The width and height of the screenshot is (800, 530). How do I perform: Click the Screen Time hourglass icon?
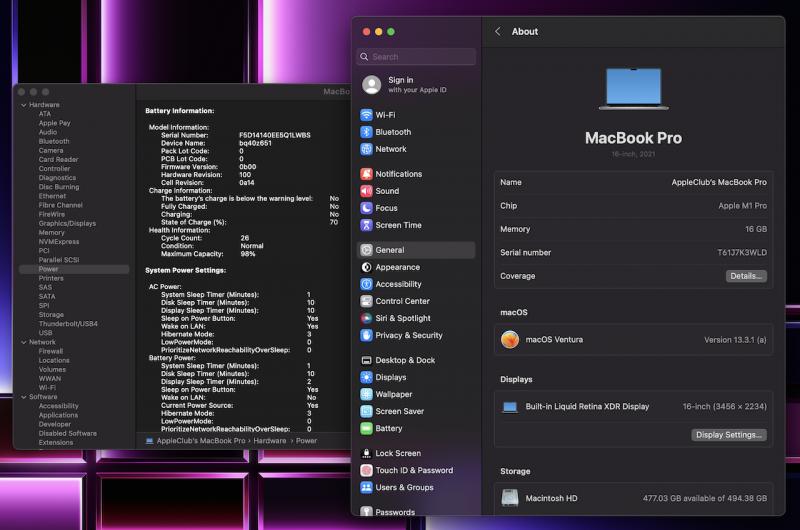coord(367,225)
